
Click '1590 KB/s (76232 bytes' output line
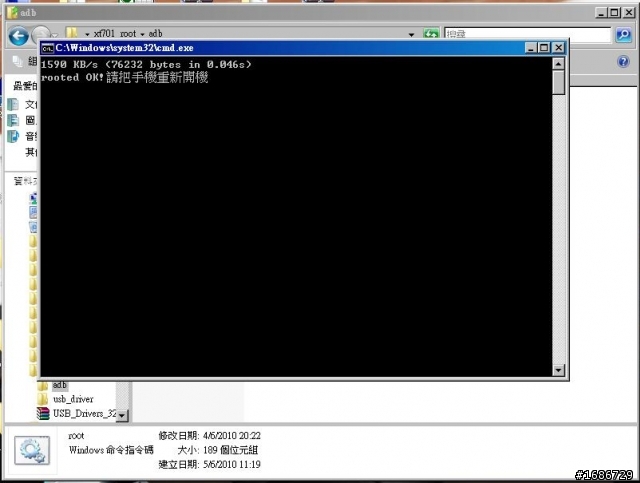pyautogui.click(x=146, y=65)
